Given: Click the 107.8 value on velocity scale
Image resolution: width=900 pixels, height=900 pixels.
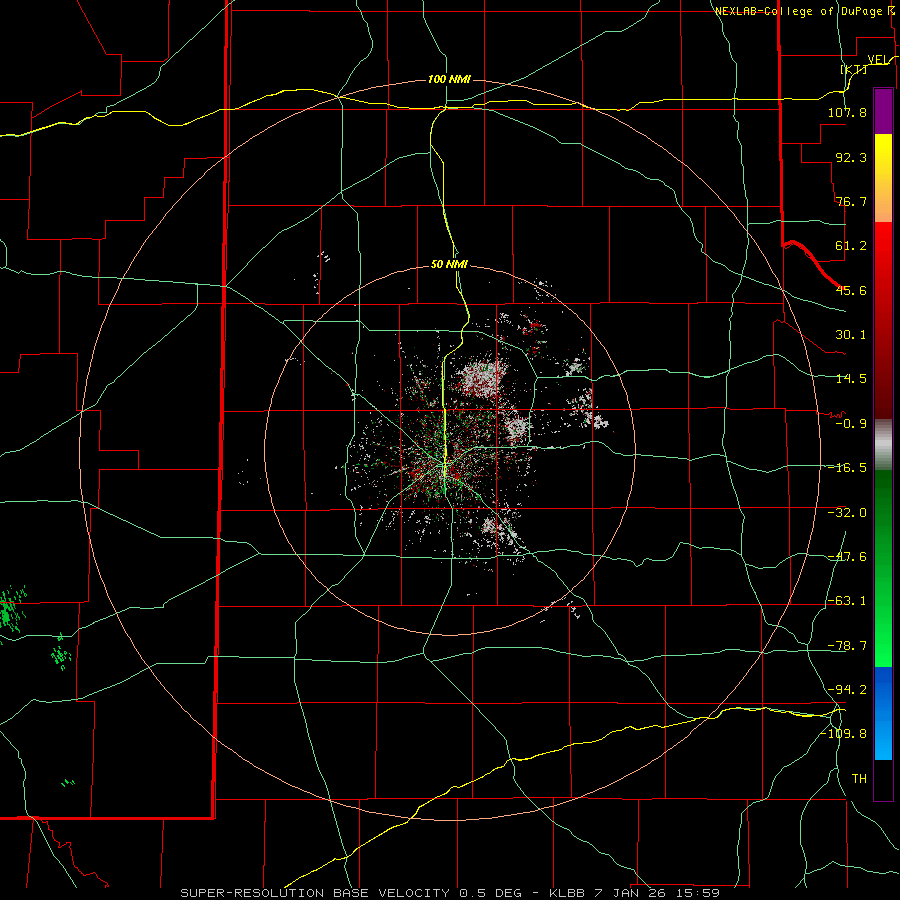Looking at the screenshot, I should (847, 112).
